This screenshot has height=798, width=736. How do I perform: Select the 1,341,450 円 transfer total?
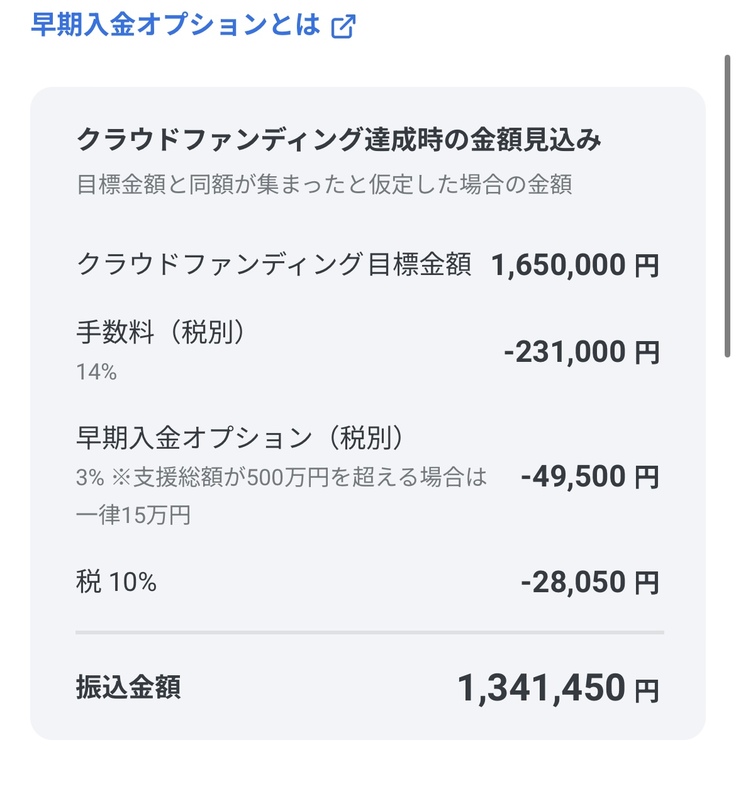point(558,688)
